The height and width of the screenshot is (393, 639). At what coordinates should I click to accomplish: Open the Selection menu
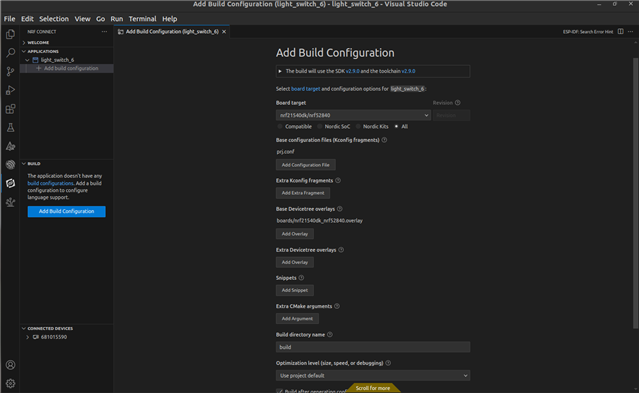pos(54,19)
